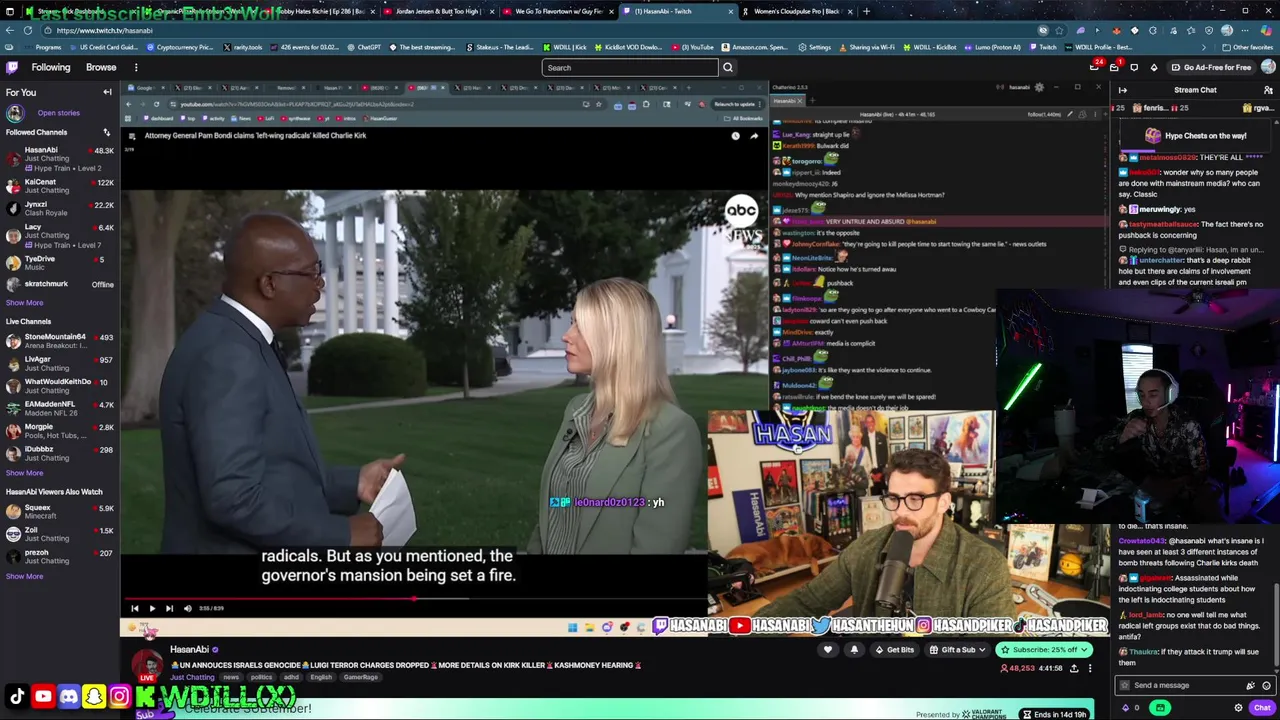Open the bits icon in message field
Viewport: 1280px width, 720px height.
pos(1250,686)
